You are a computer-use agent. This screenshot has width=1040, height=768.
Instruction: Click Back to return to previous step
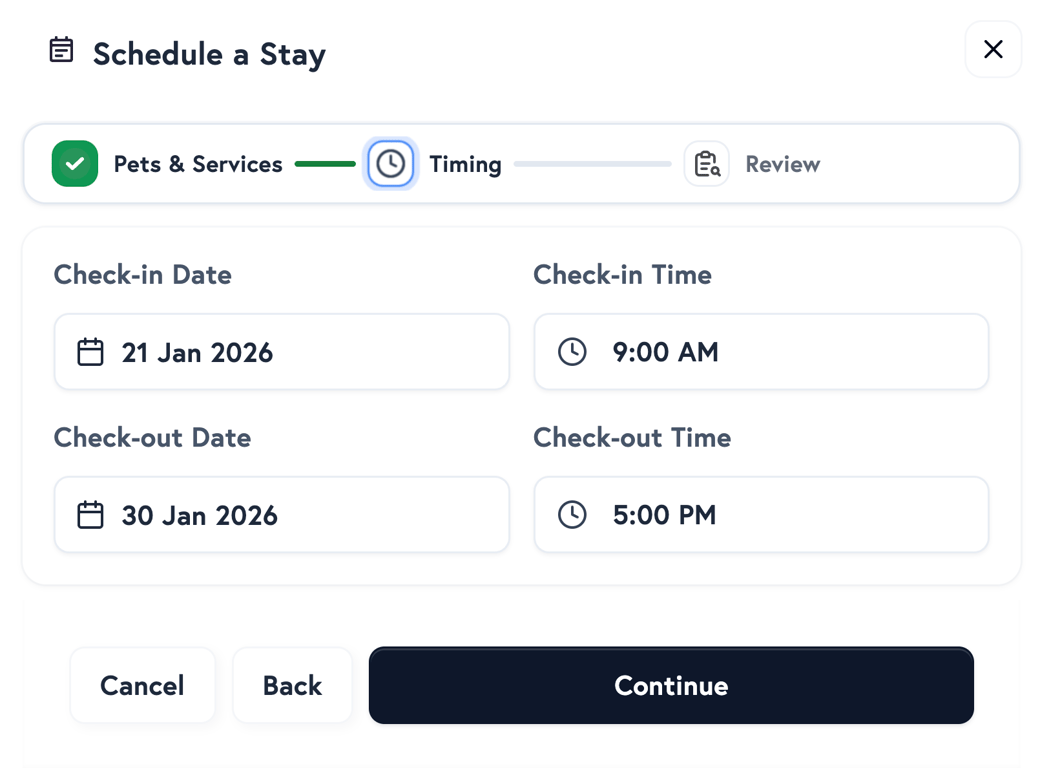point(292,685)
